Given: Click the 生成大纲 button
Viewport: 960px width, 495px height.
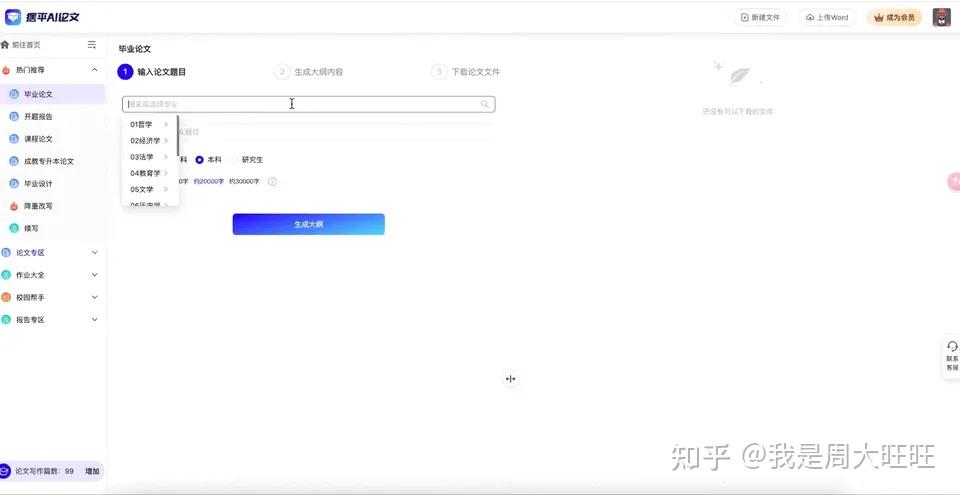Looking at the screenshot, I should (x=309, y=224).
